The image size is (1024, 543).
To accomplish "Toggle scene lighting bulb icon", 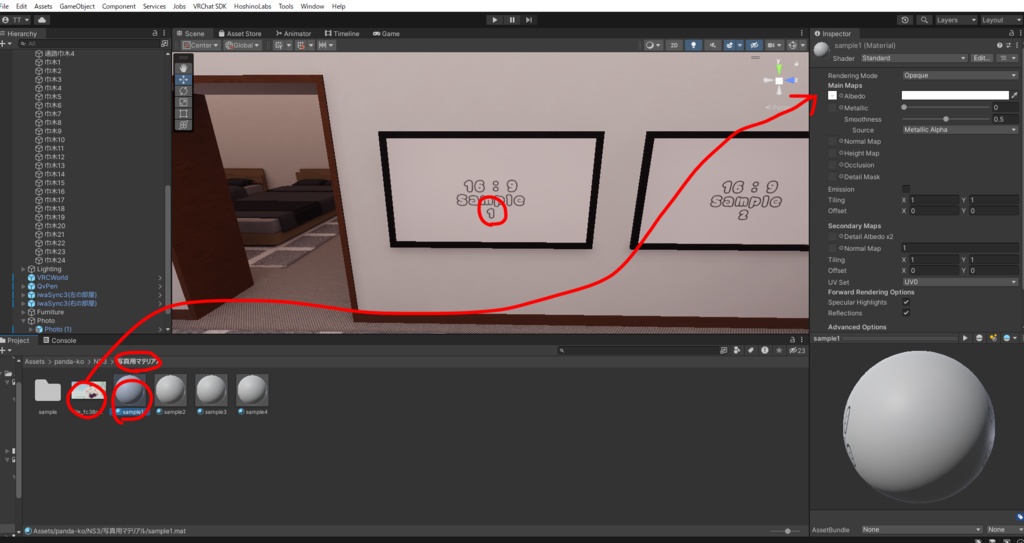I will click(693, 45).
